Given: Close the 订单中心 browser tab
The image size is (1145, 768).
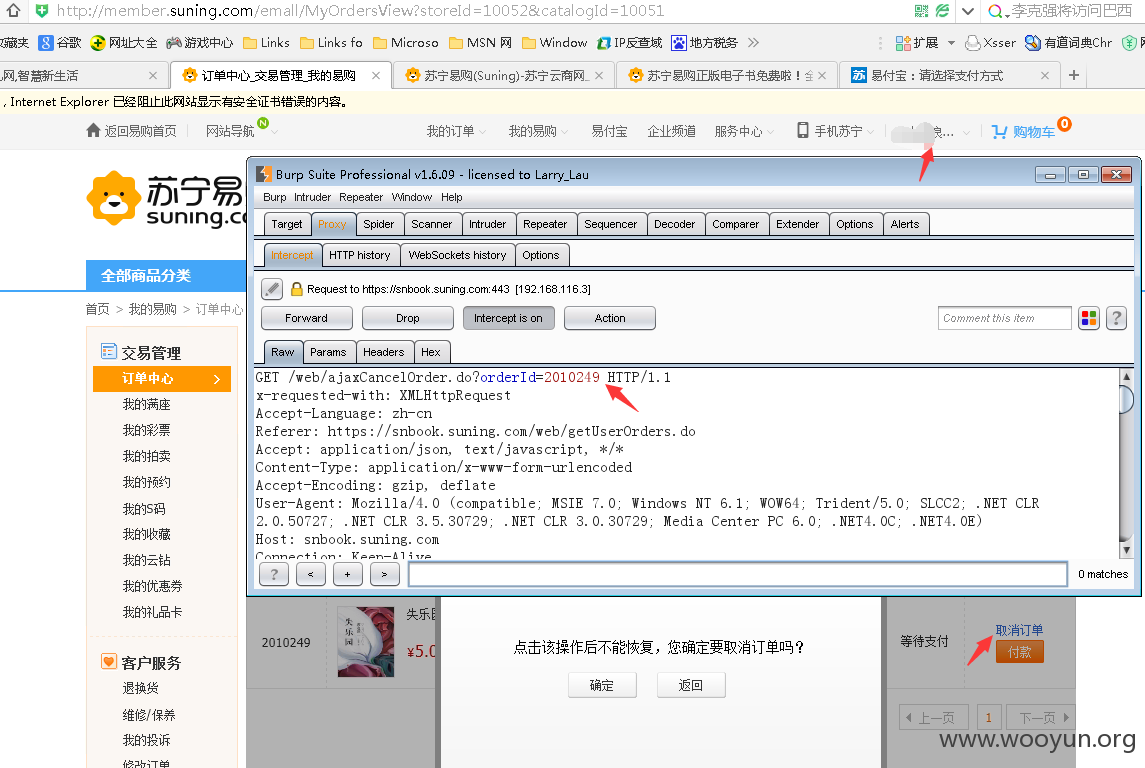Looking at the screenshot, I should pyautogui.click(x=375, y=75).
